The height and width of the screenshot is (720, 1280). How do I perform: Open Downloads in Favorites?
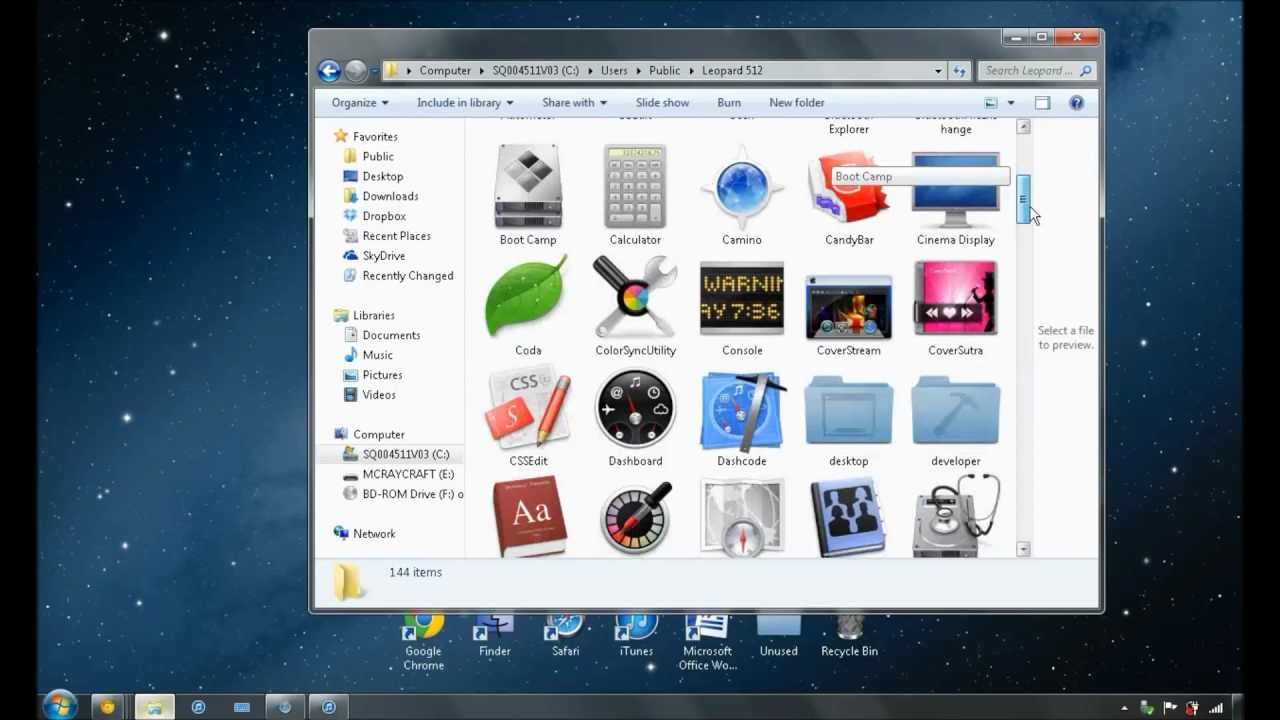point(390,196)
